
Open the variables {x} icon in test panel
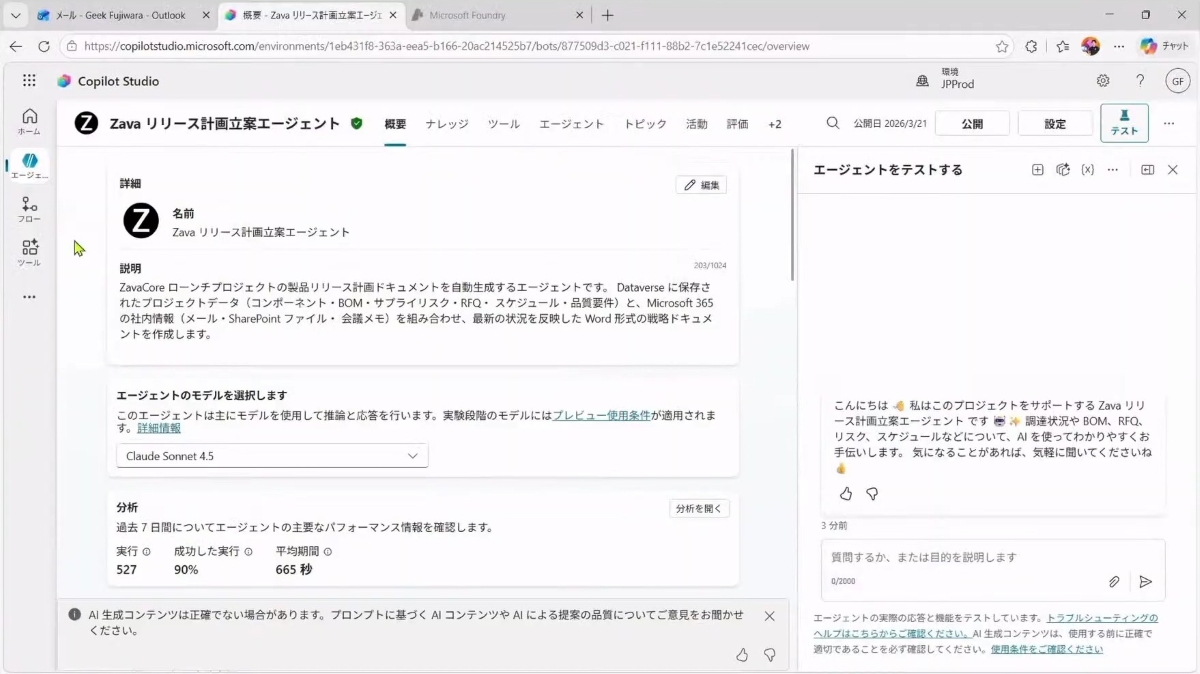coord(1087,170)
